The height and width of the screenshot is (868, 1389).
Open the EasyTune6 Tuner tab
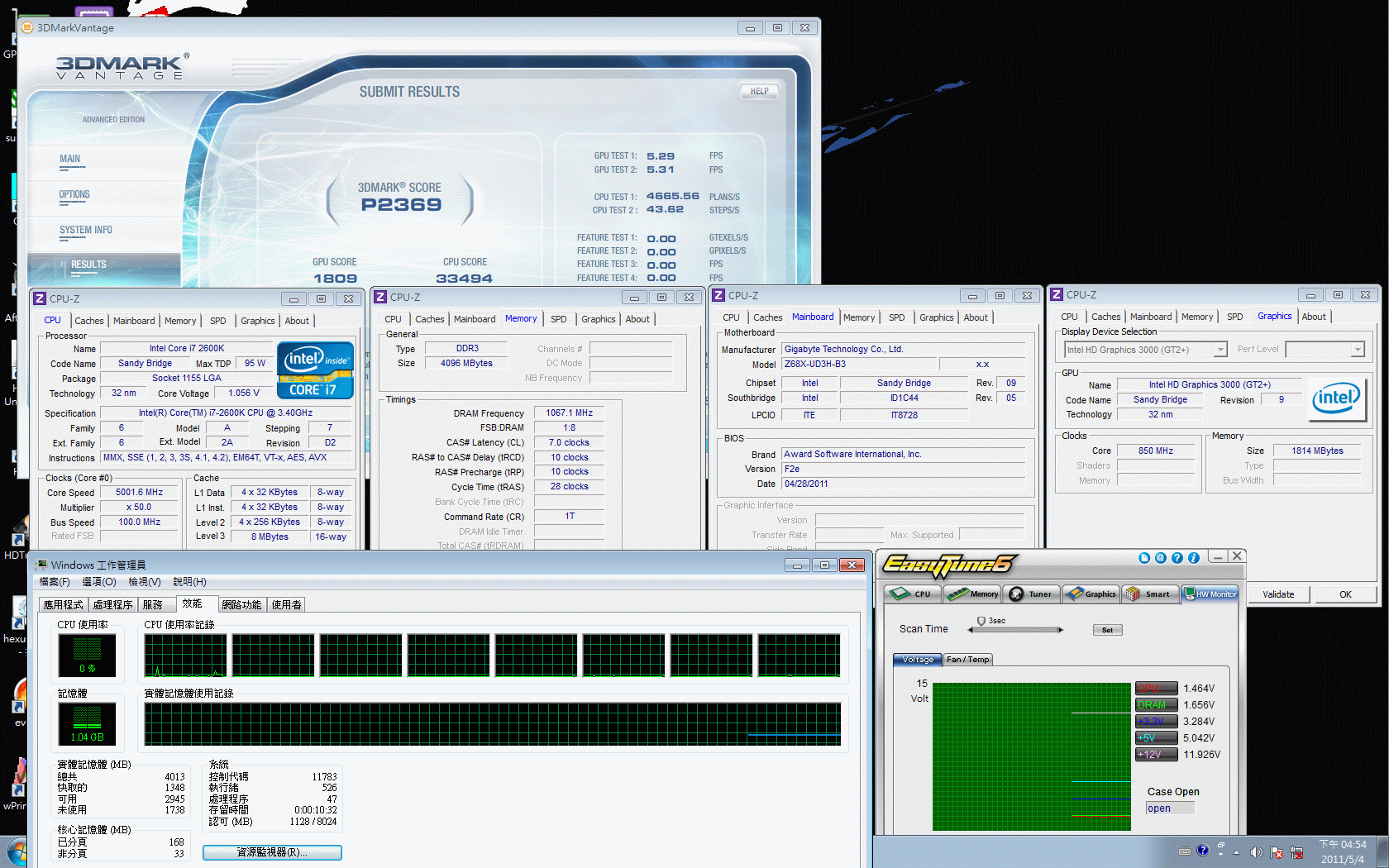[x=1031, y=594]
